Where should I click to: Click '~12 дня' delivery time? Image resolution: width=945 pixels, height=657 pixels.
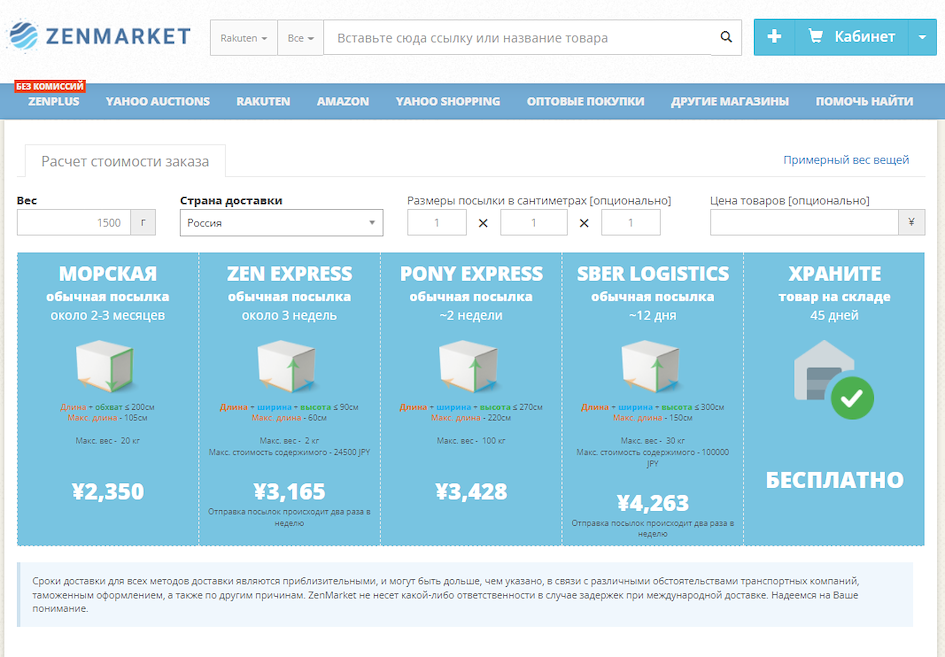(653, 315)
